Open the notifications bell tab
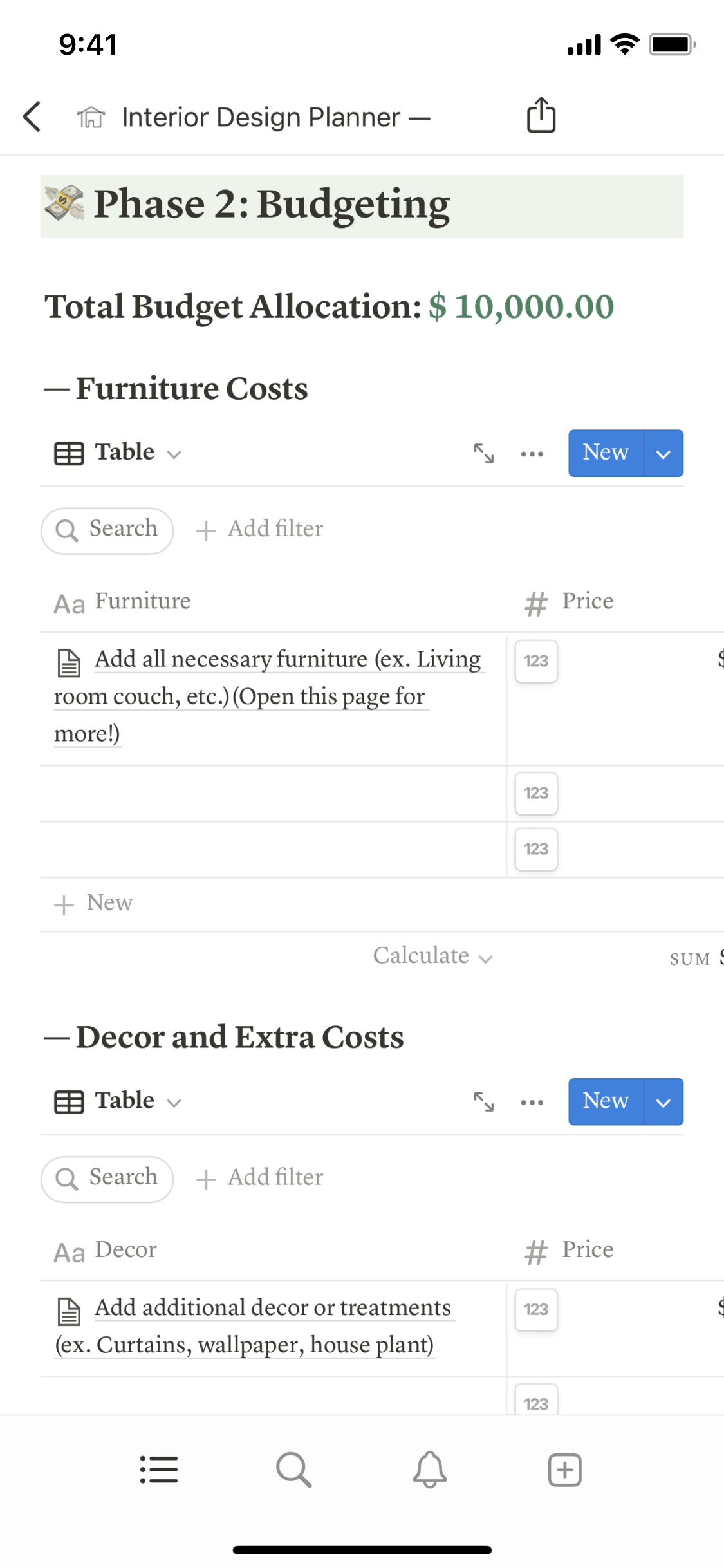Screen dimensions: 724x1568 click(429, 1470)
